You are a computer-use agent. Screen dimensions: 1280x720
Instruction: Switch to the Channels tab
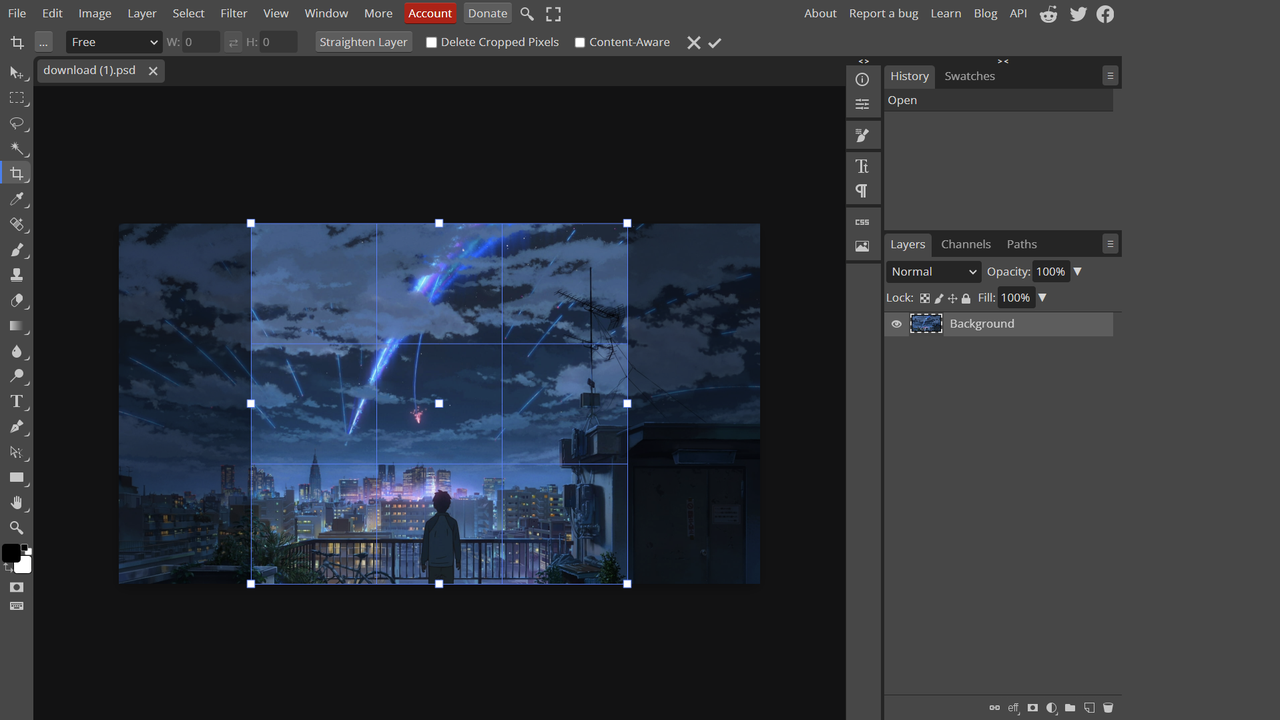point(965,244)
